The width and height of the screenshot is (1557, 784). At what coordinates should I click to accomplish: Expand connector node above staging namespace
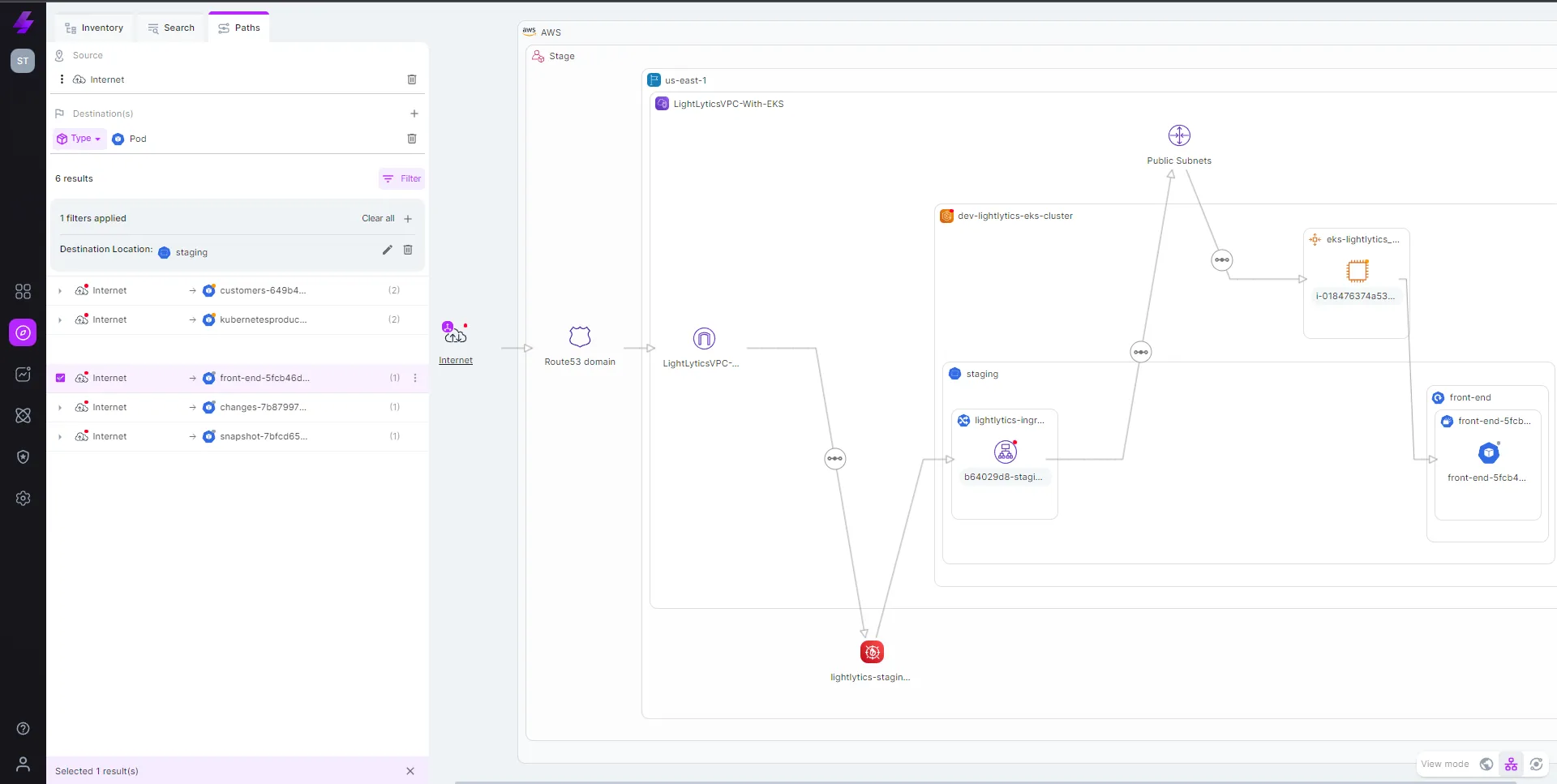click(1141, 352)
